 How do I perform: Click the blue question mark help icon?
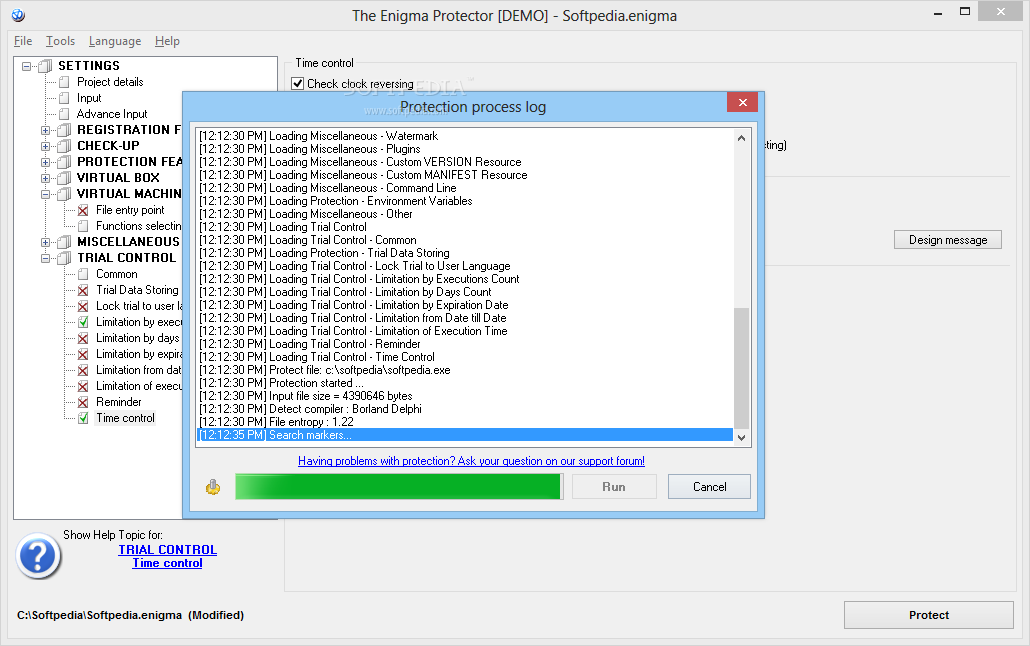39,556
